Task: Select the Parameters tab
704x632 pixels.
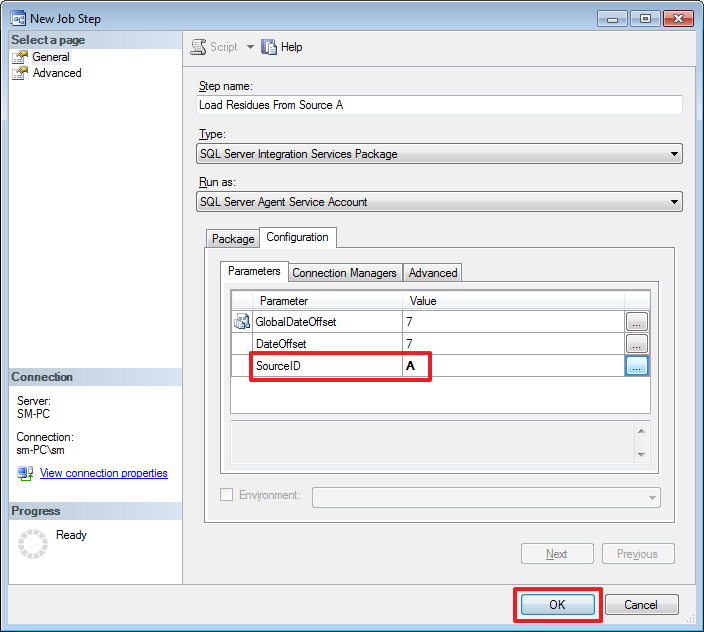Action: (254, 271)
